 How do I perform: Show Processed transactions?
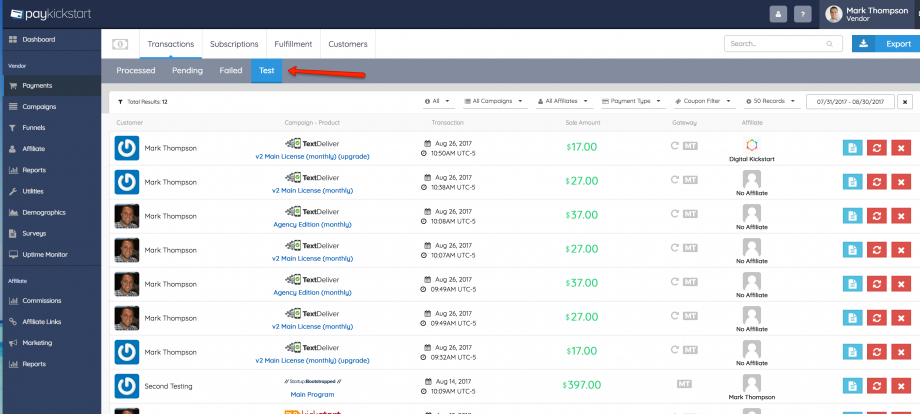136,70
